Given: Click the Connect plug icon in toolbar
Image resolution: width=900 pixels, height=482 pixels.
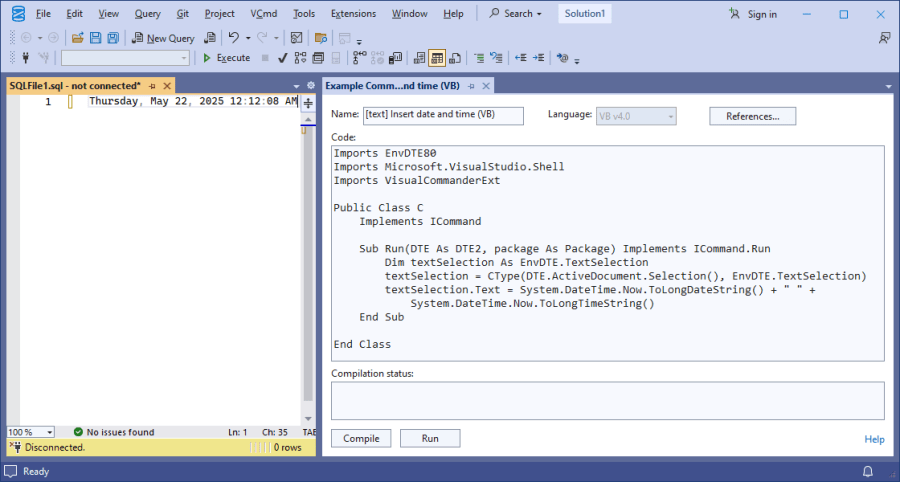Looking at the screenshot, I should click(x=25, y=58).
